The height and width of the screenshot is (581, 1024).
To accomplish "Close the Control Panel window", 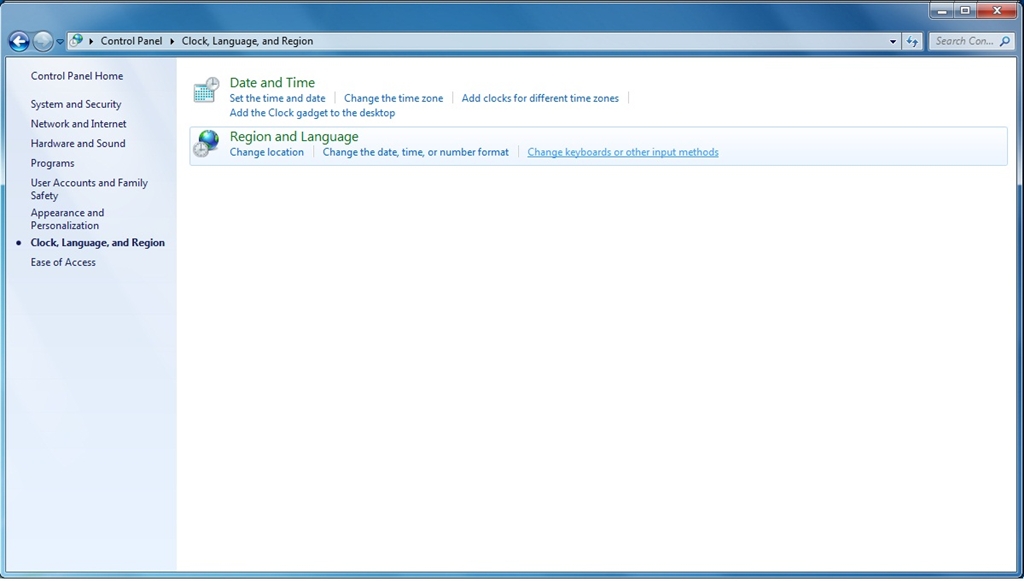I will point(997,10).
